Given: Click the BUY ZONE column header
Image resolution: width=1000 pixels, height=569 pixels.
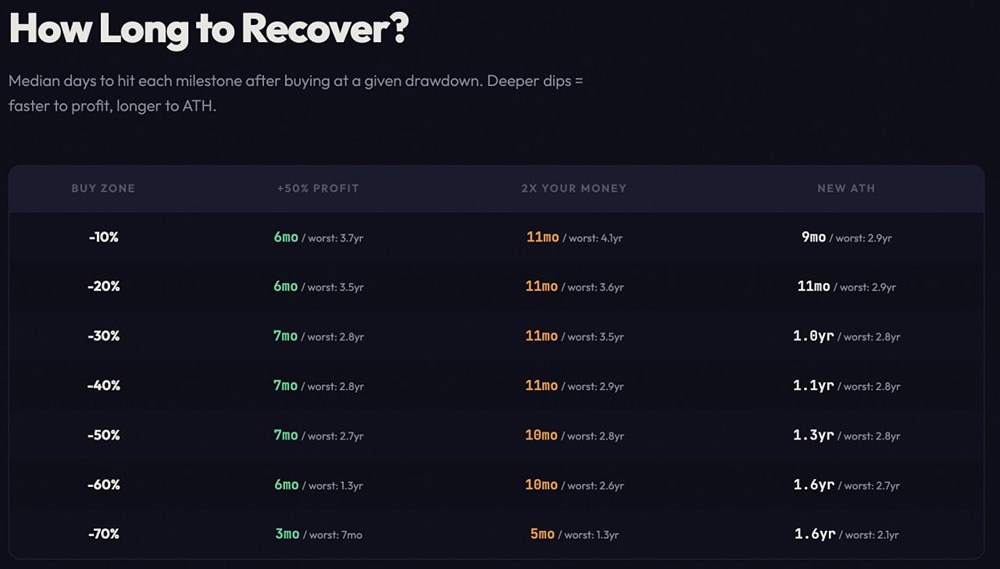Looking at the screenshot, I should (x=103, y=188).
